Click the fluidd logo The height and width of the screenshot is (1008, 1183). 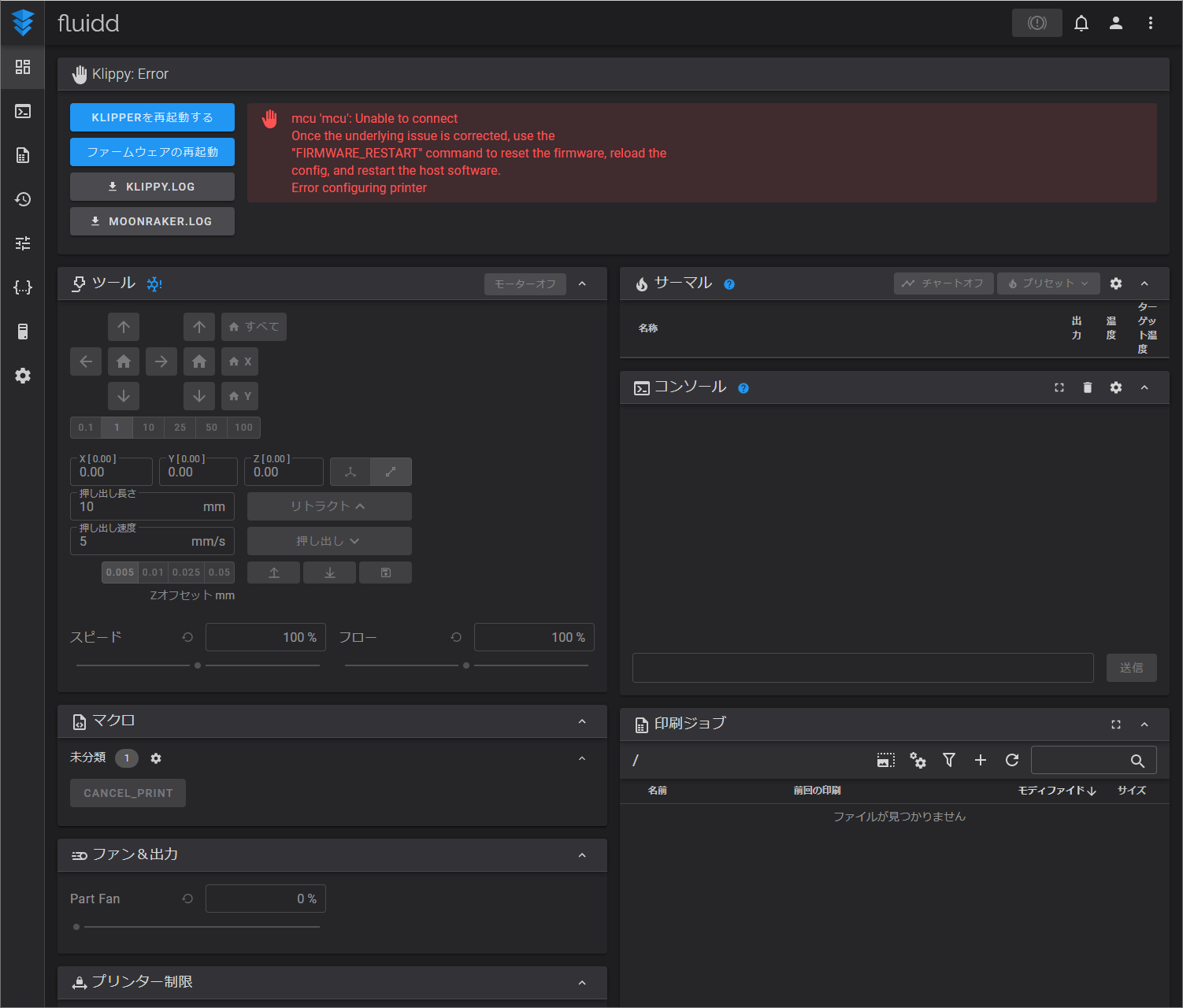point(24,23)
